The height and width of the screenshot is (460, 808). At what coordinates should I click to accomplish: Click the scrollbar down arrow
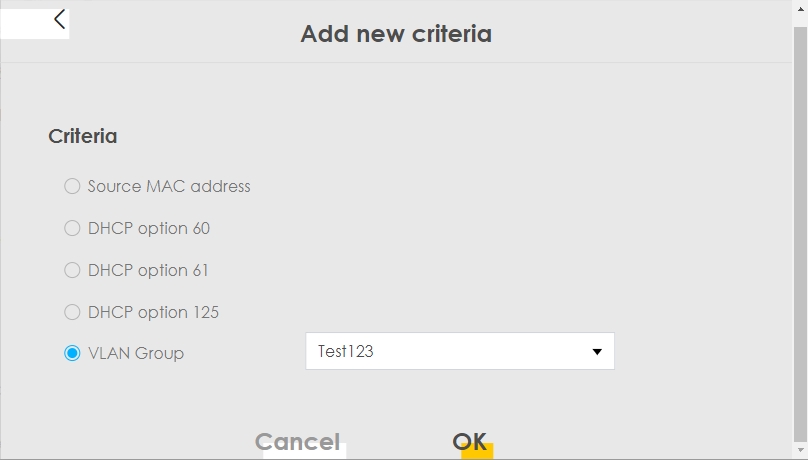[800, 452]
